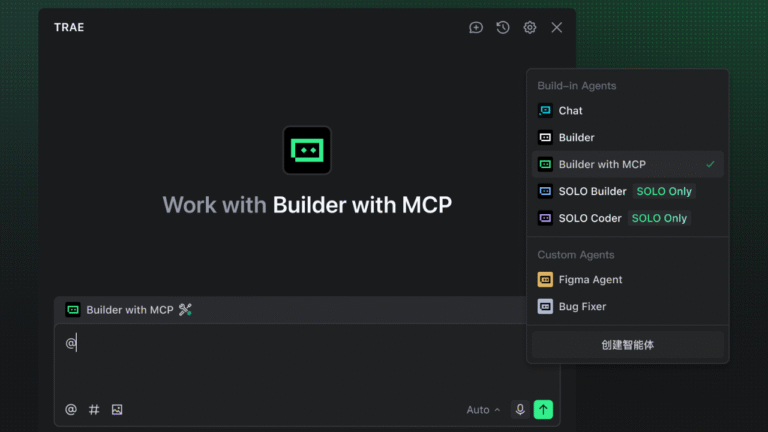The image size is (768, 432).
Task: Select the SOLO Coder agent
Action: 627,218
